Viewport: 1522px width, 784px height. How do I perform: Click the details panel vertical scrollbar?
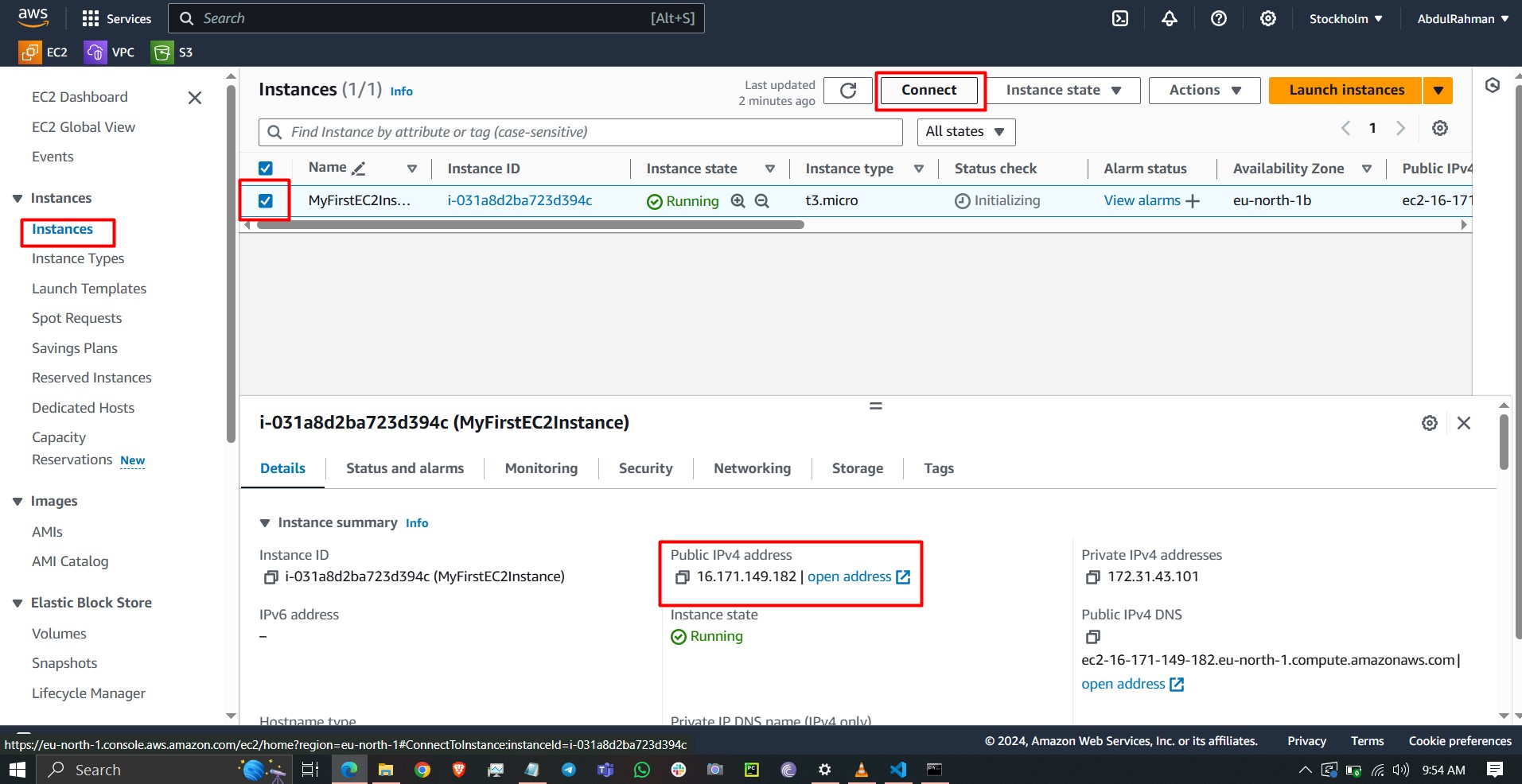coord(1504,442)
